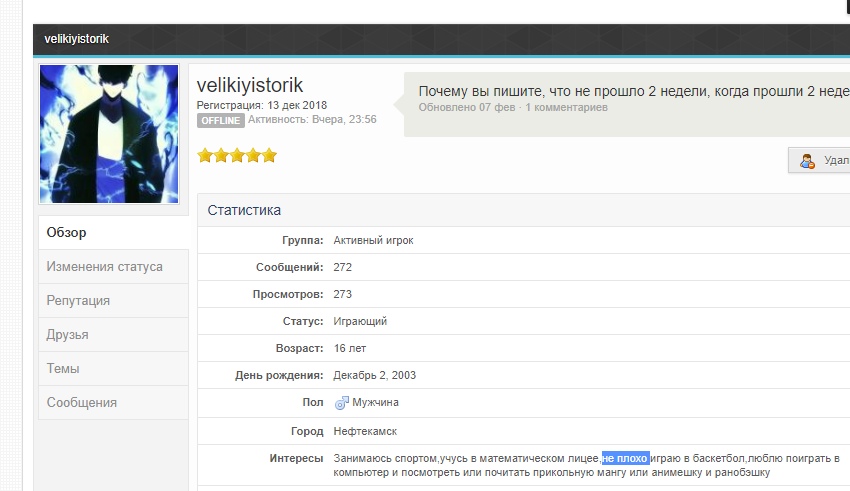Click the Обновлено 07 фев timestamp
The width and height of the screenshot is (850, 491).
coord(467,107)
